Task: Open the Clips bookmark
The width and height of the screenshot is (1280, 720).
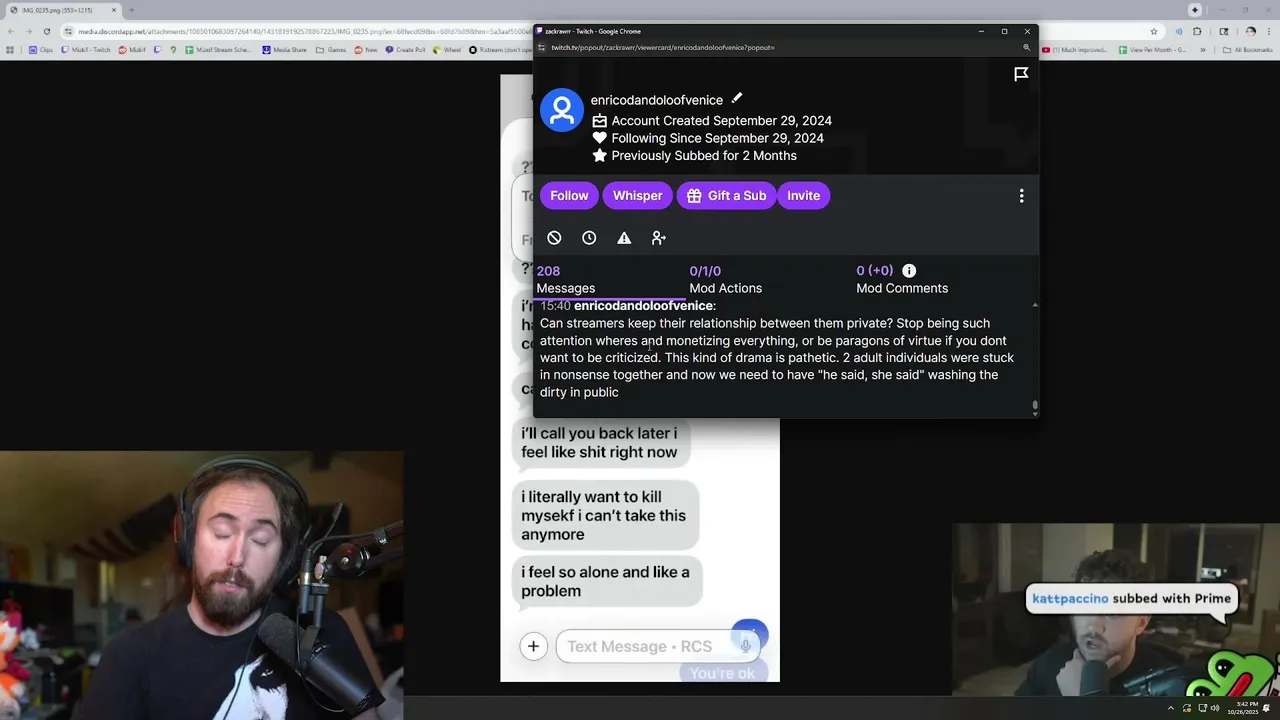Action: coord(41,50)
